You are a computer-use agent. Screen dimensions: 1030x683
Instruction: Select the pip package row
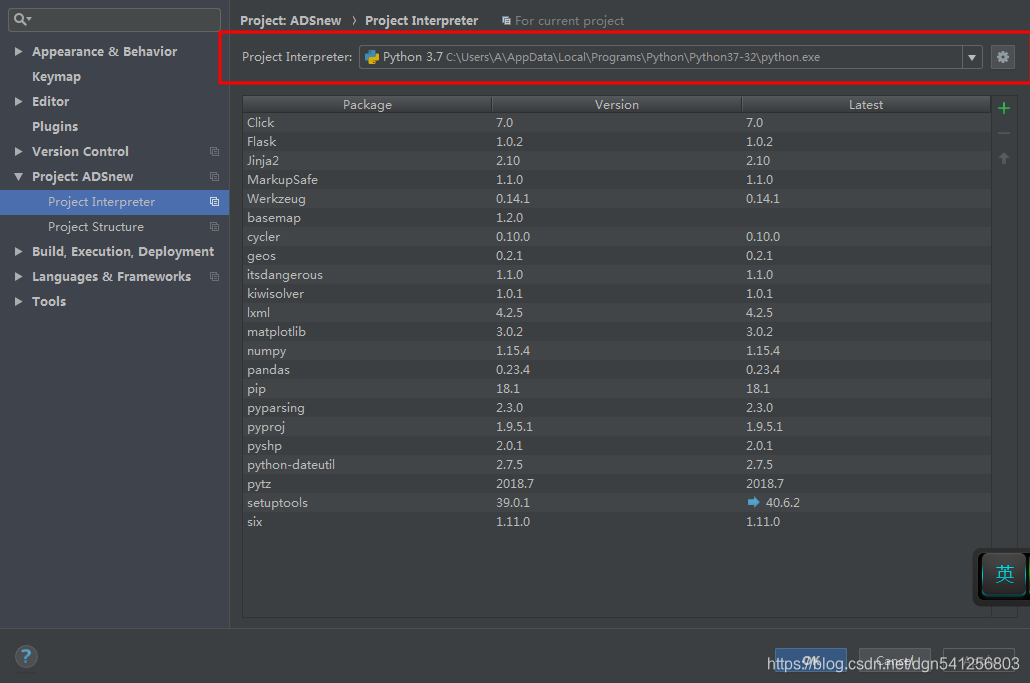click(616, 389)
